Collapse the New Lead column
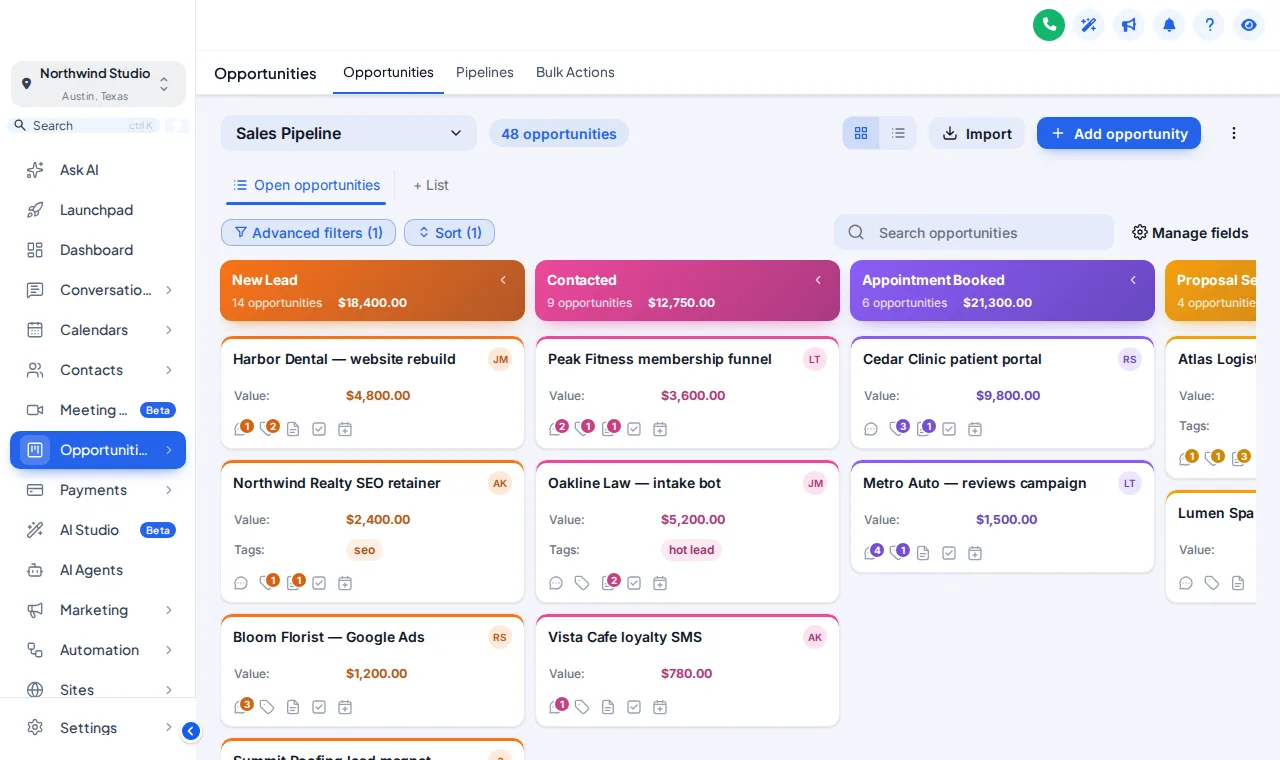This screenshot has width=1280, height=760. pos(503,280)
